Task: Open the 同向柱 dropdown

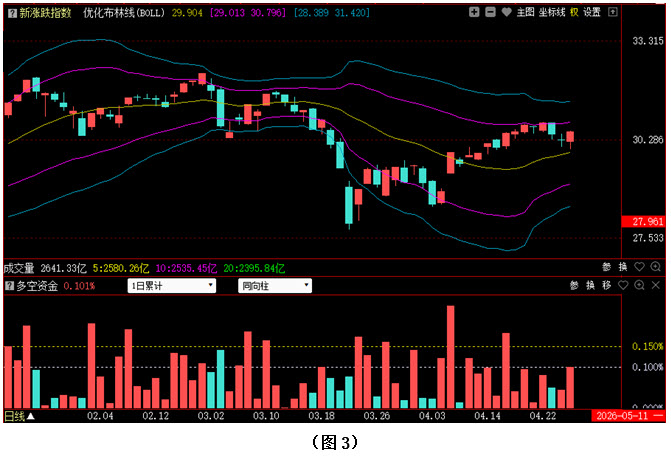Action: pyautogui.click(x=274, y=286)
